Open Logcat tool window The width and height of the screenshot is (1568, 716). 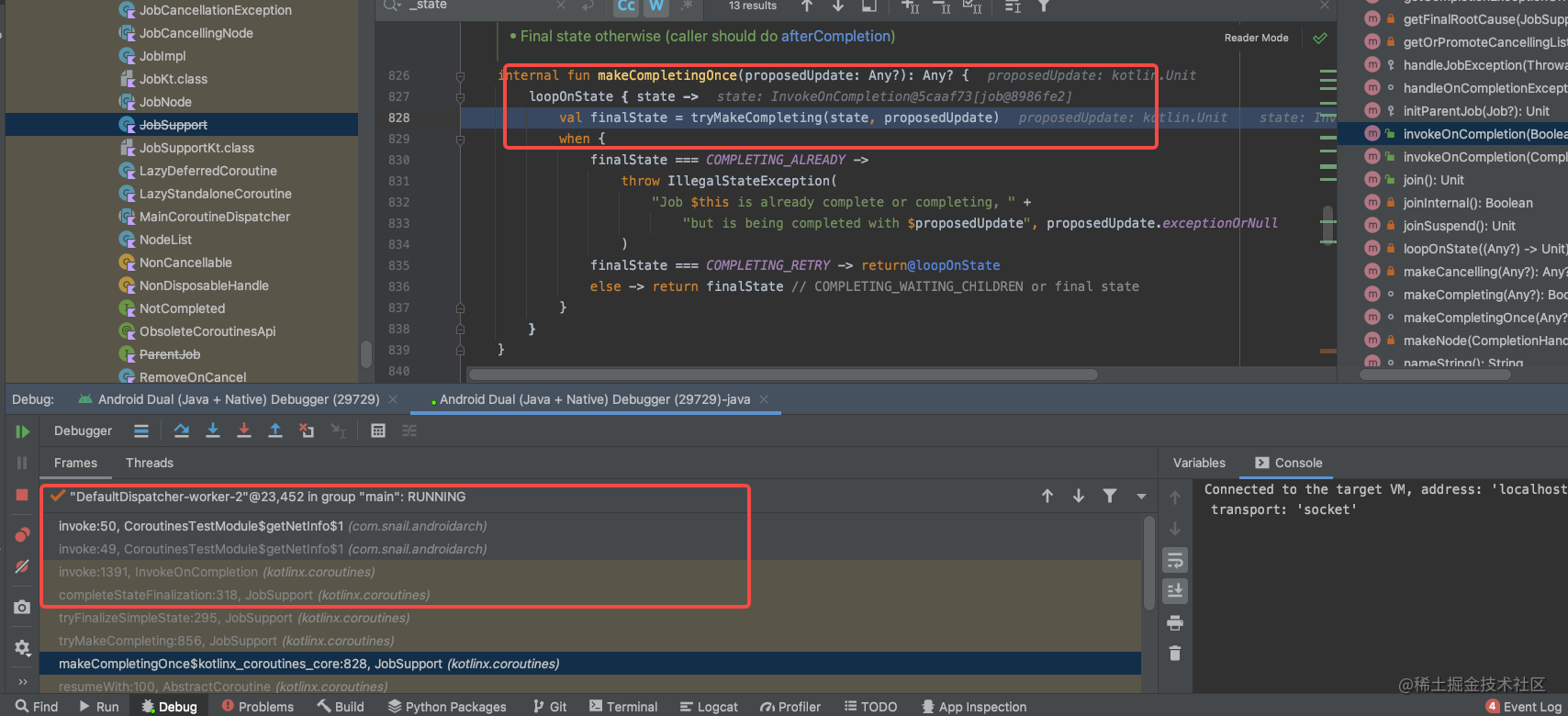[x=709, y=706]
